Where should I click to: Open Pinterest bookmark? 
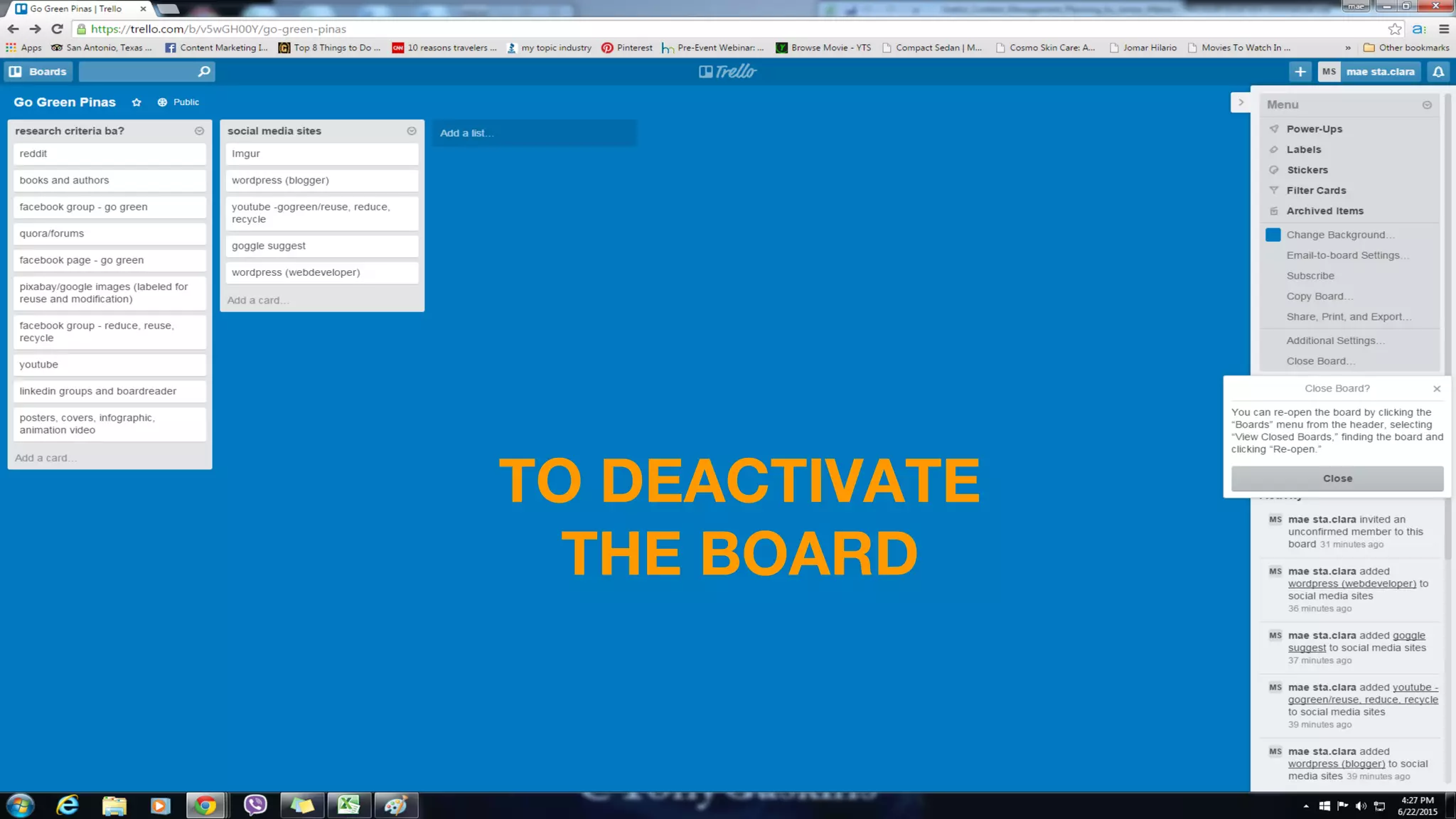[x=627, y=48]
